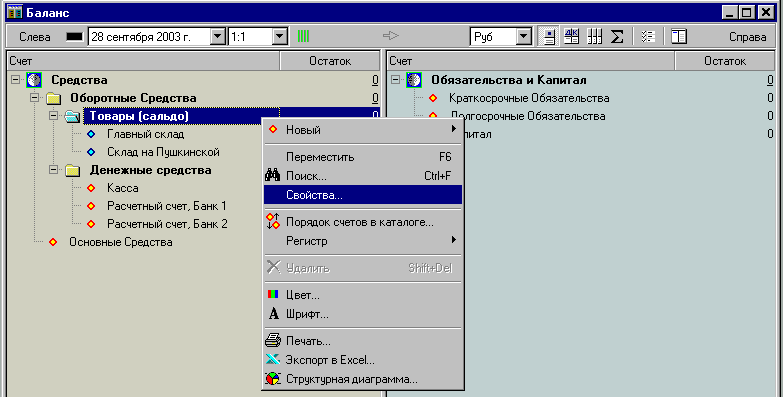Click the Средства globe icon

(34, 80)
